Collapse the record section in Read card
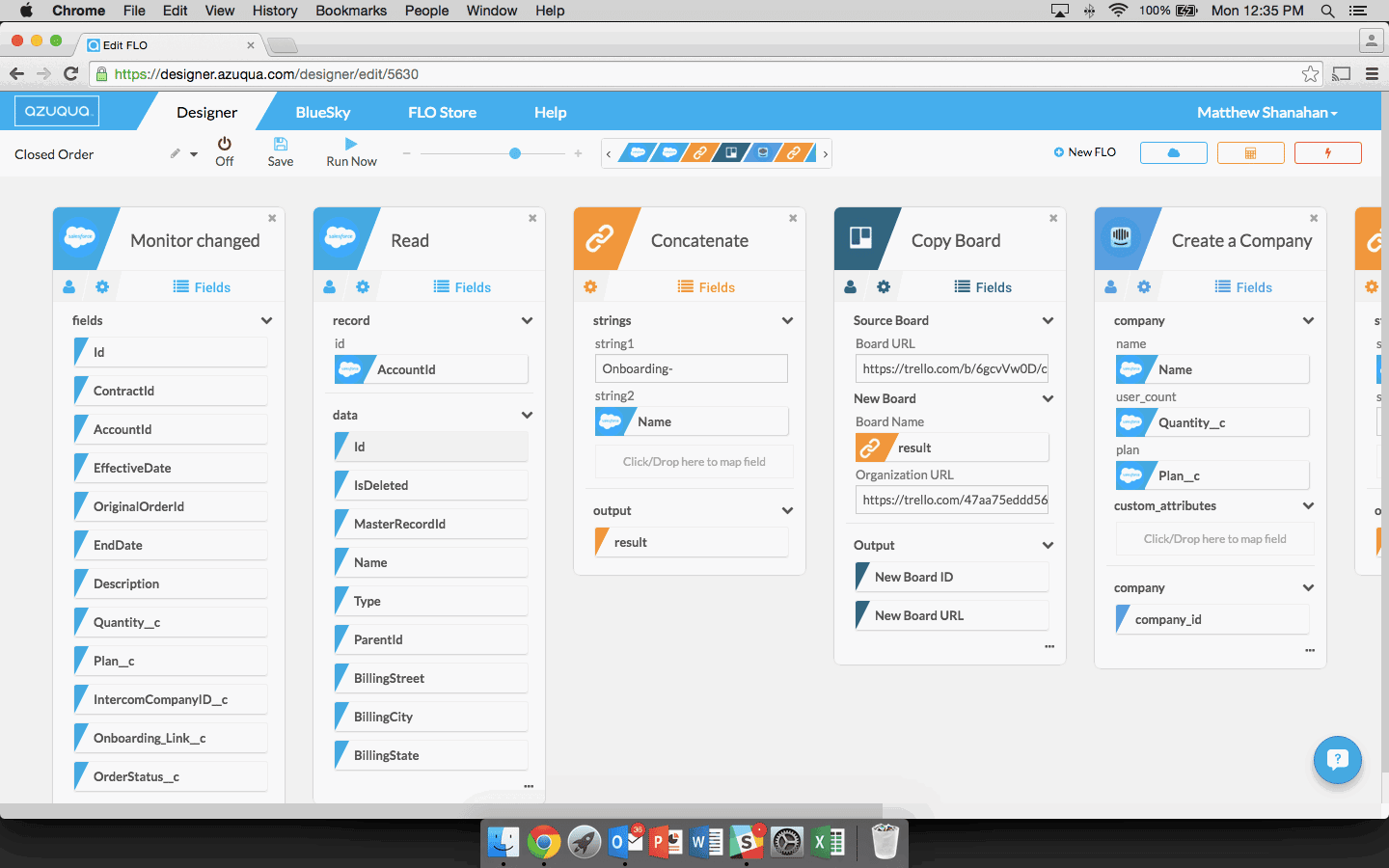 point(527,320)
